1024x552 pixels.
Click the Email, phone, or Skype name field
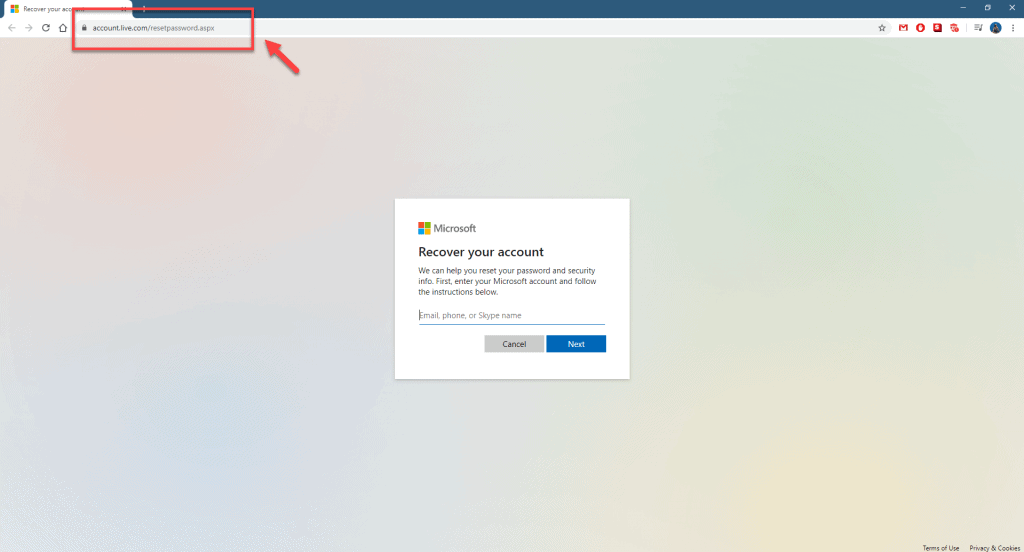(512, 315)
